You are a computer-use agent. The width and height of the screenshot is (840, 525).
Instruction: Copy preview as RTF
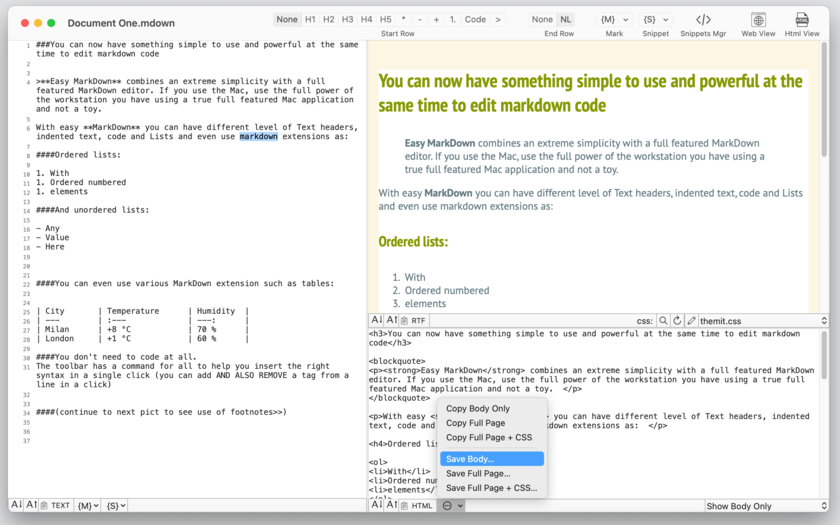(x=413, y=320)
